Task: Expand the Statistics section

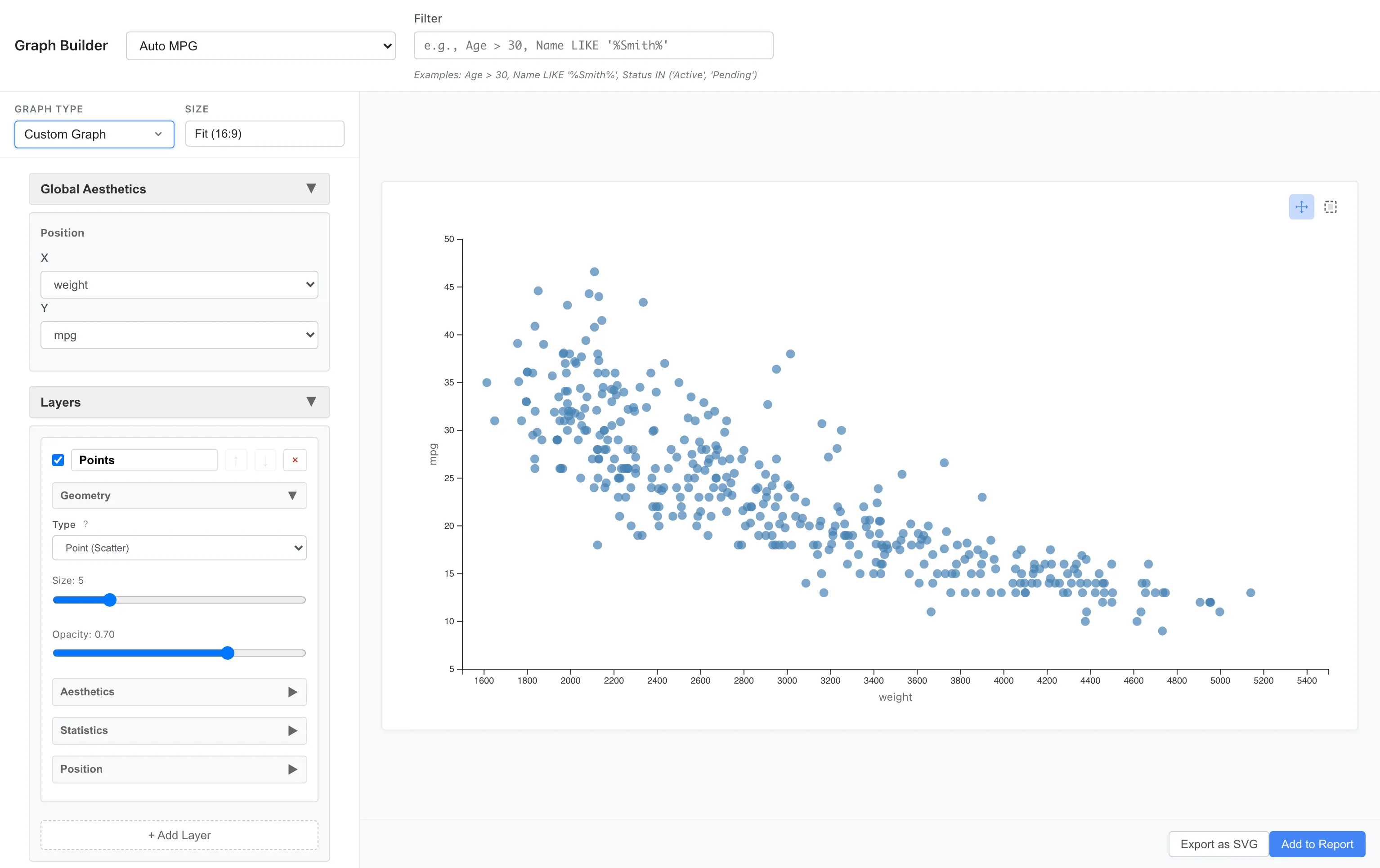Action: click(293, 730)
